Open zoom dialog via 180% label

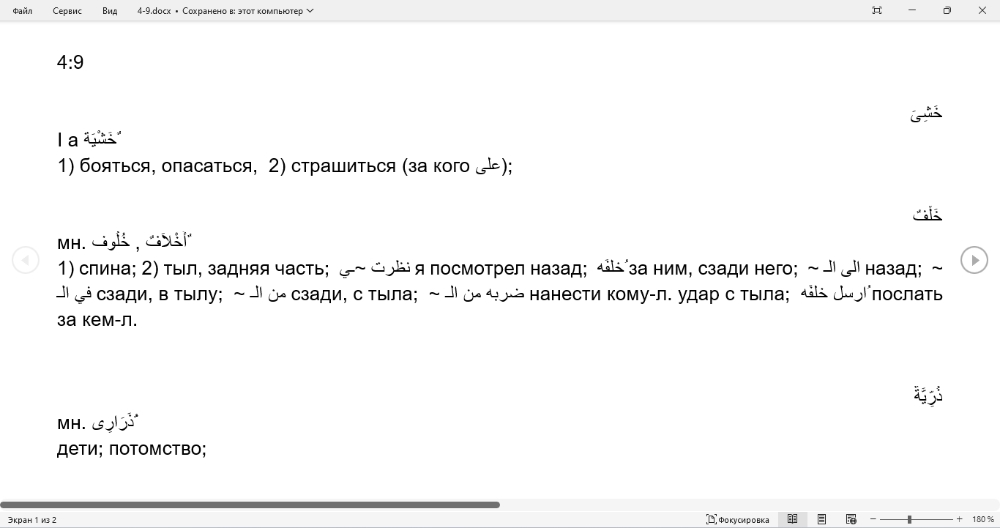point(981,520)
